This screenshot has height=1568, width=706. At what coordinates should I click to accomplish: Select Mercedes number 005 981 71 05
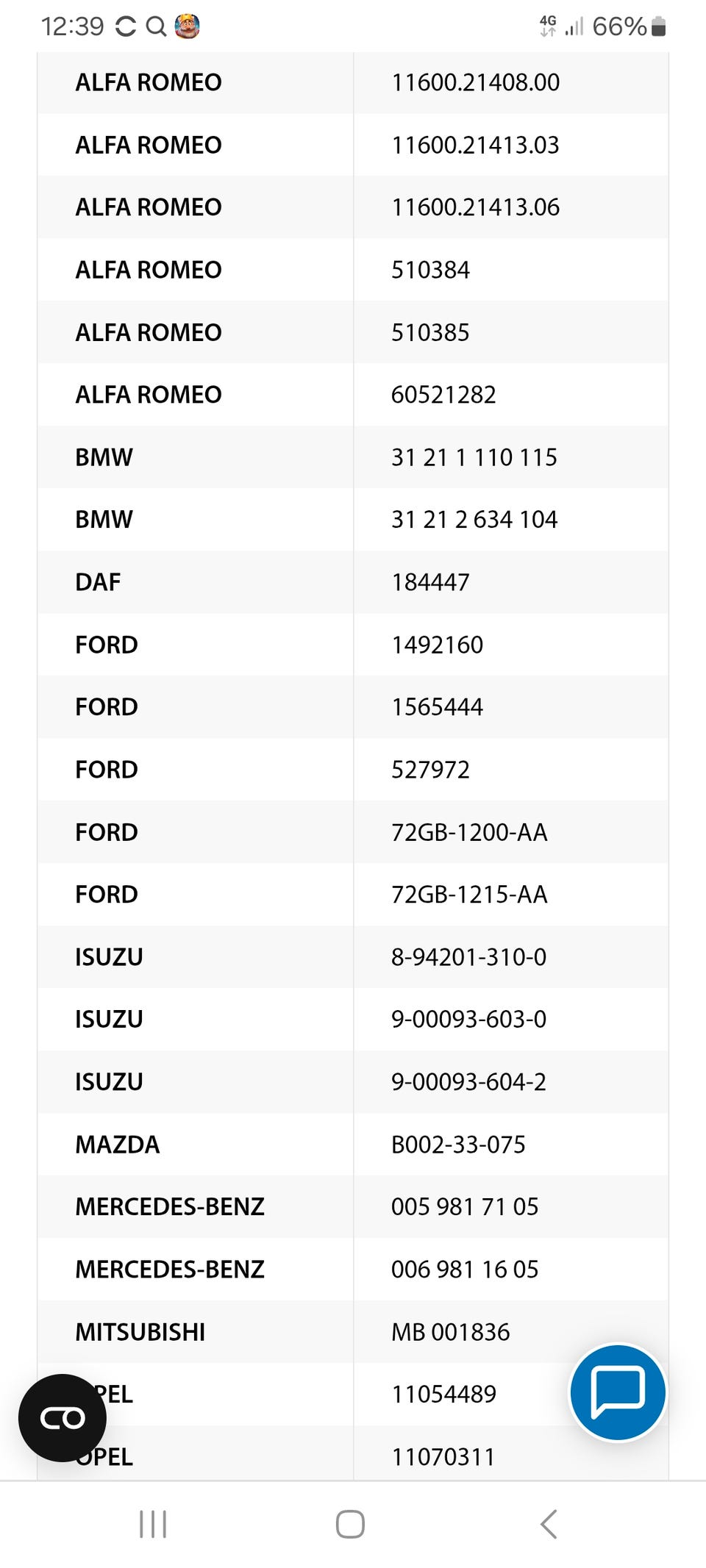tap(465, 1207)
